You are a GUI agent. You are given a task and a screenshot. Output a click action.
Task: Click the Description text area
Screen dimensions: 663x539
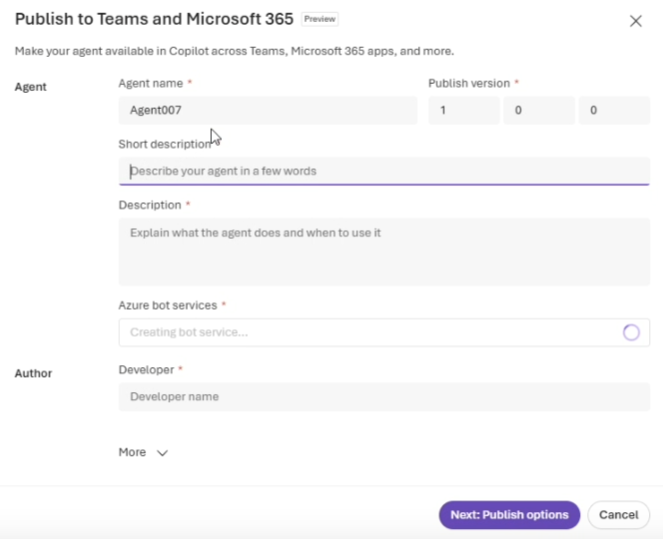384,252
